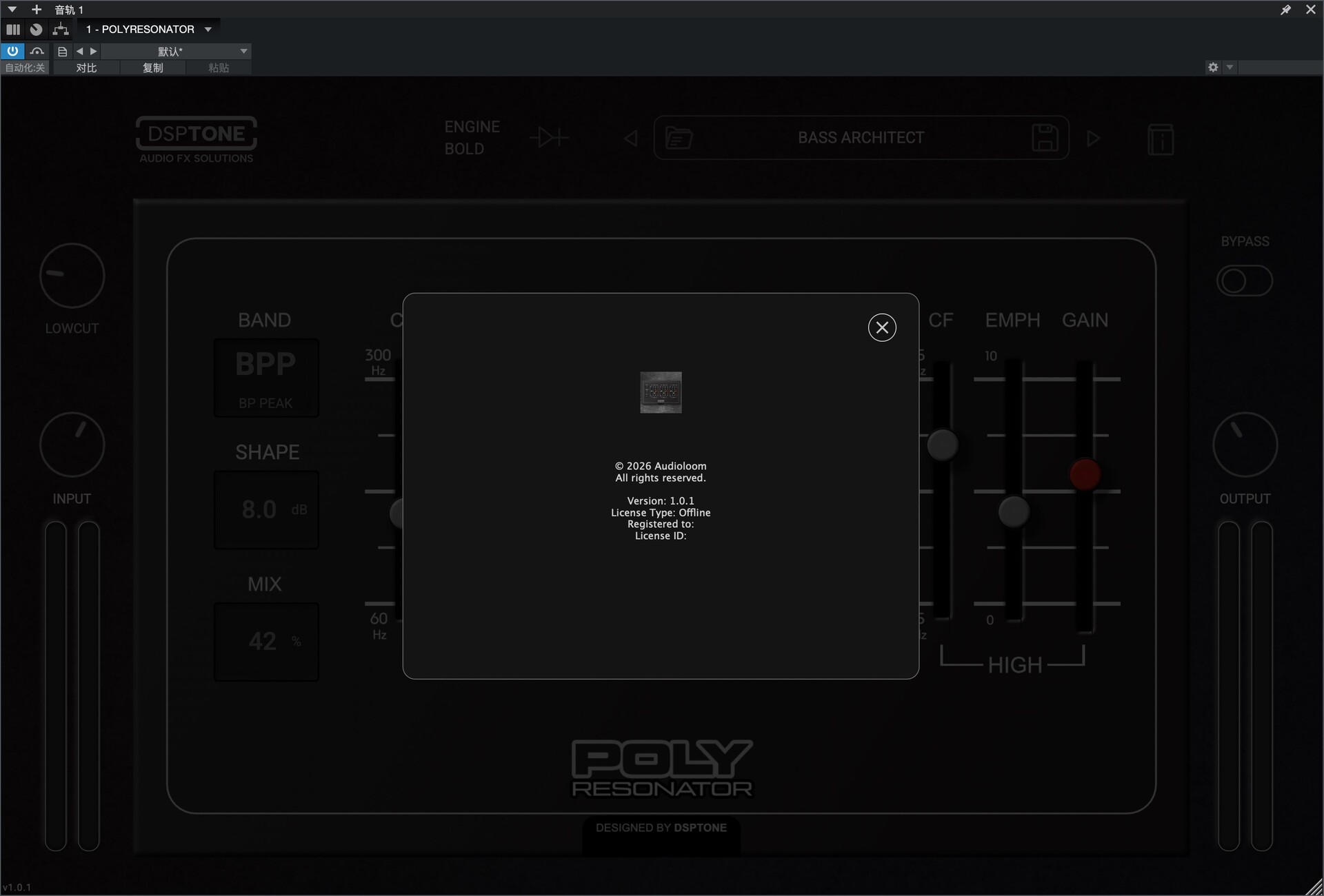This screenshot has width=1324, height=896.
Task: Open the 默认* preset dropdown
Action: [x=243, y=51]
